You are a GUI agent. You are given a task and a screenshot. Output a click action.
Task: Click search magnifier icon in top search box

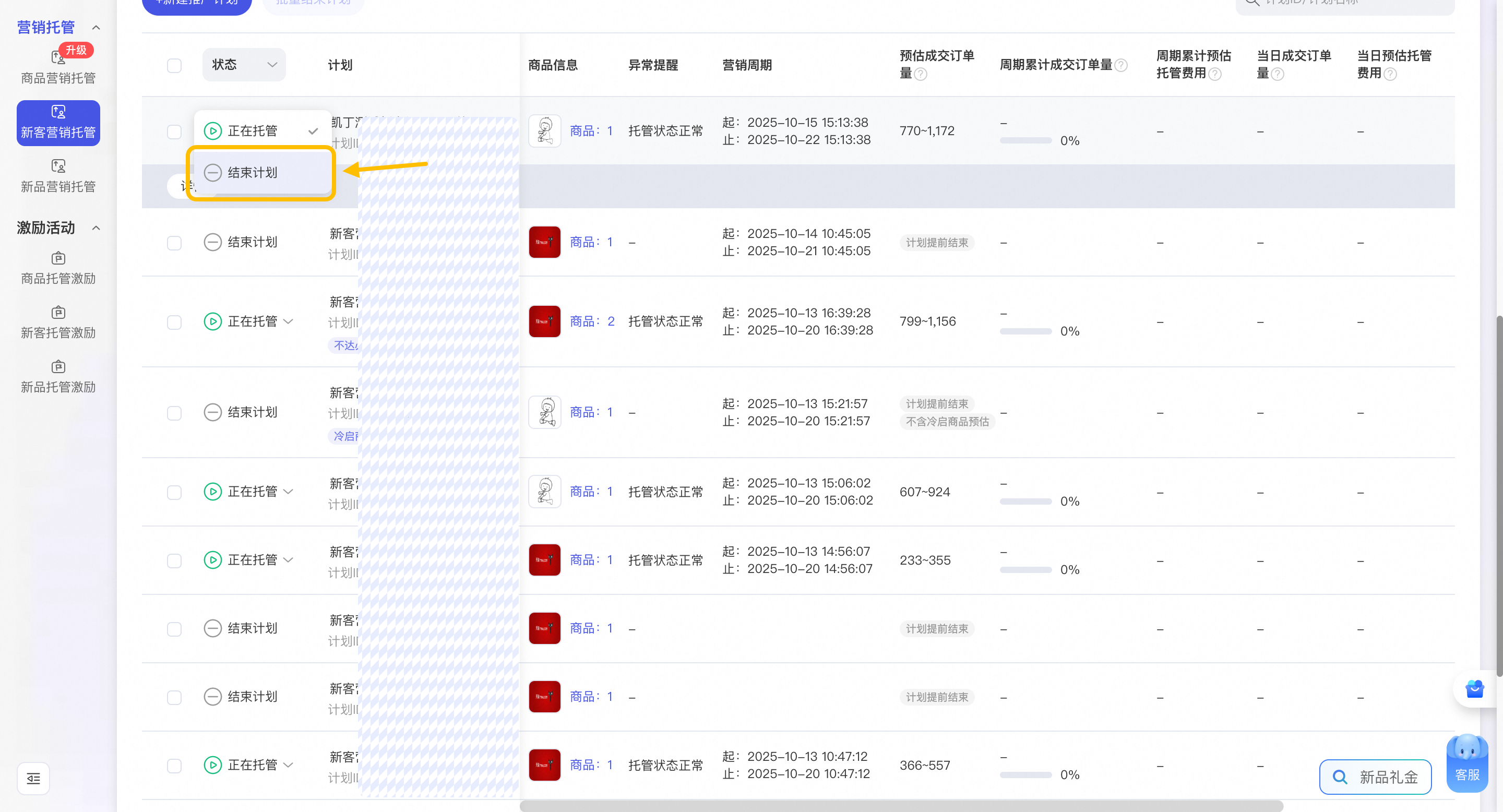point(1252,2)
